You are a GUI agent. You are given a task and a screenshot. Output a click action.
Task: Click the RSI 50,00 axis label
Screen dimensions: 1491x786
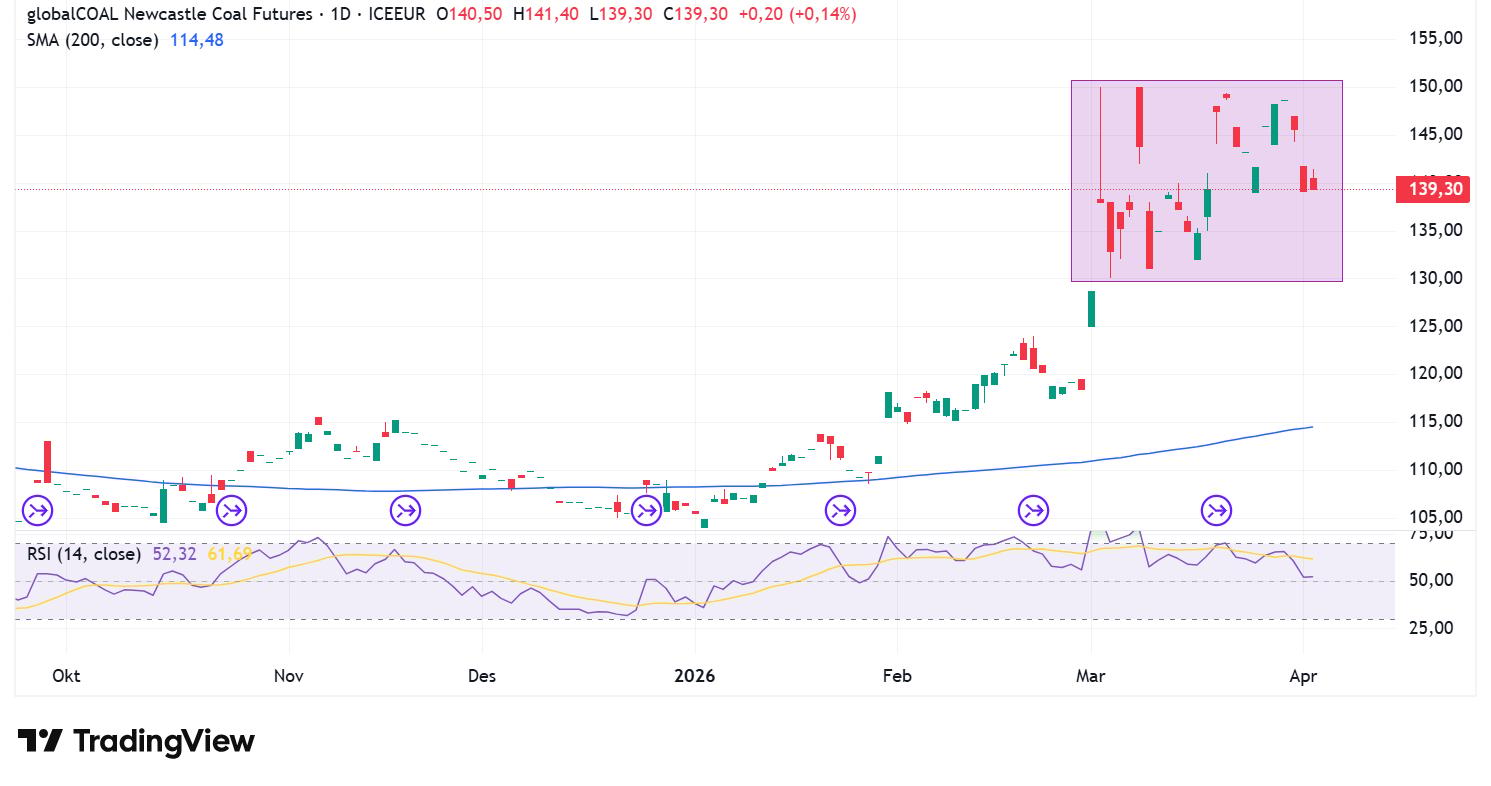pos(1431,581)
